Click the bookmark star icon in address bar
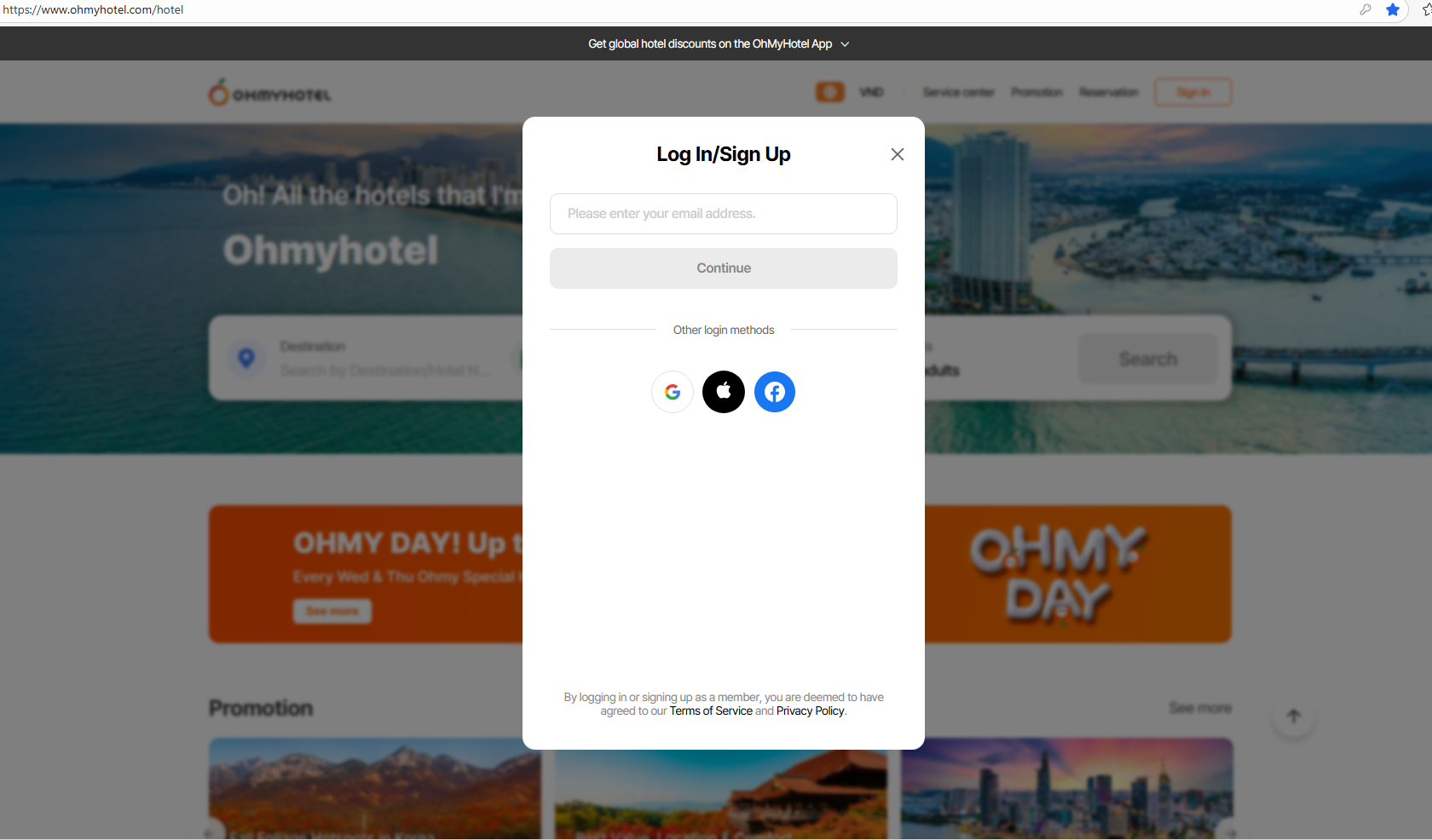This screenshot has height=840, width=1432. [x=1393, y=10]
